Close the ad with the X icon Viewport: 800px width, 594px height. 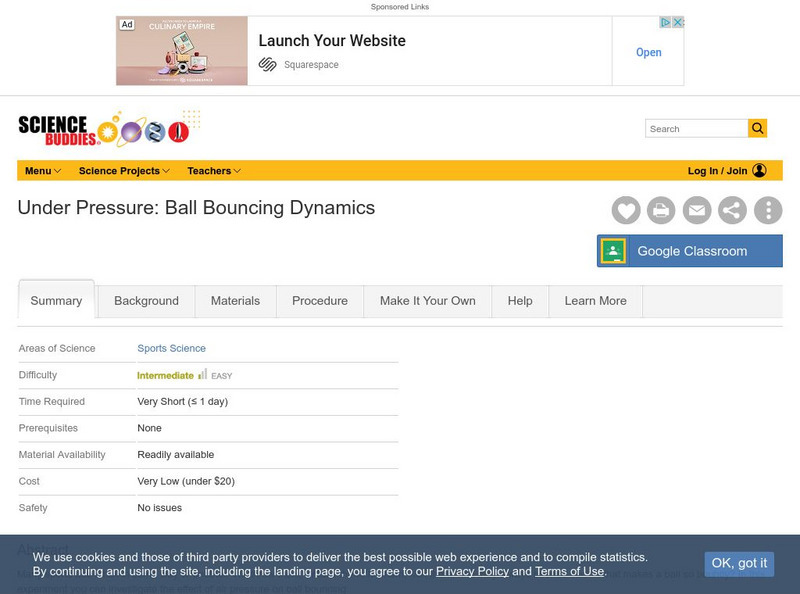[x=677, y=22]
